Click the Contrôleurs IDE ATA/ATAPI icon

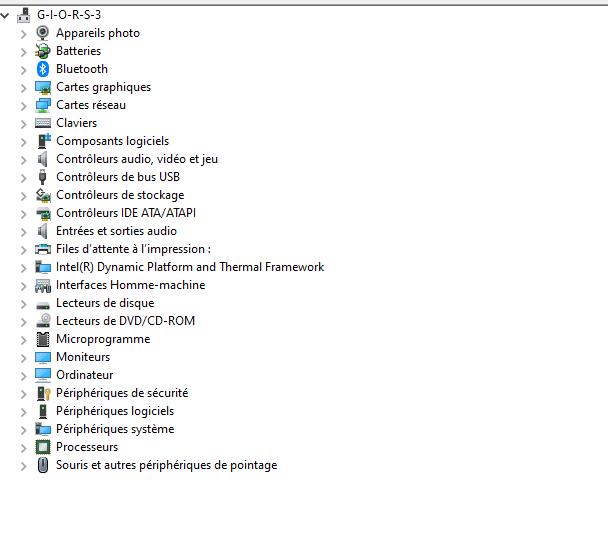43,213
